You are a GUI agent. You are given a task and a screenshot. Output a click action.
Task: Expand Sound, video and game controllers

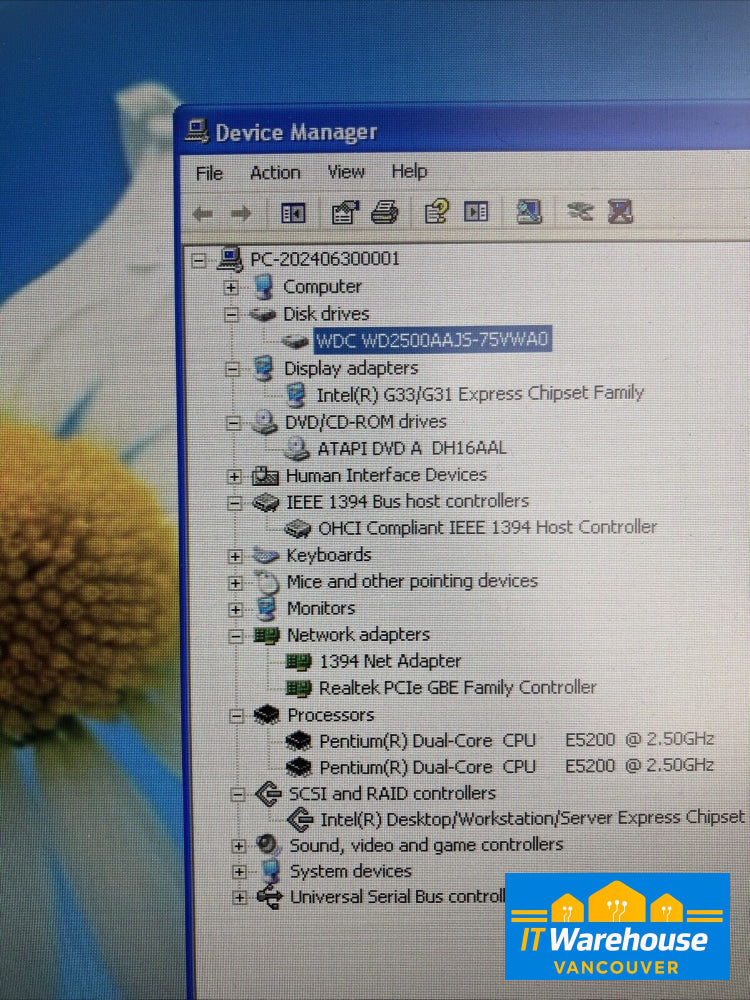239,846
